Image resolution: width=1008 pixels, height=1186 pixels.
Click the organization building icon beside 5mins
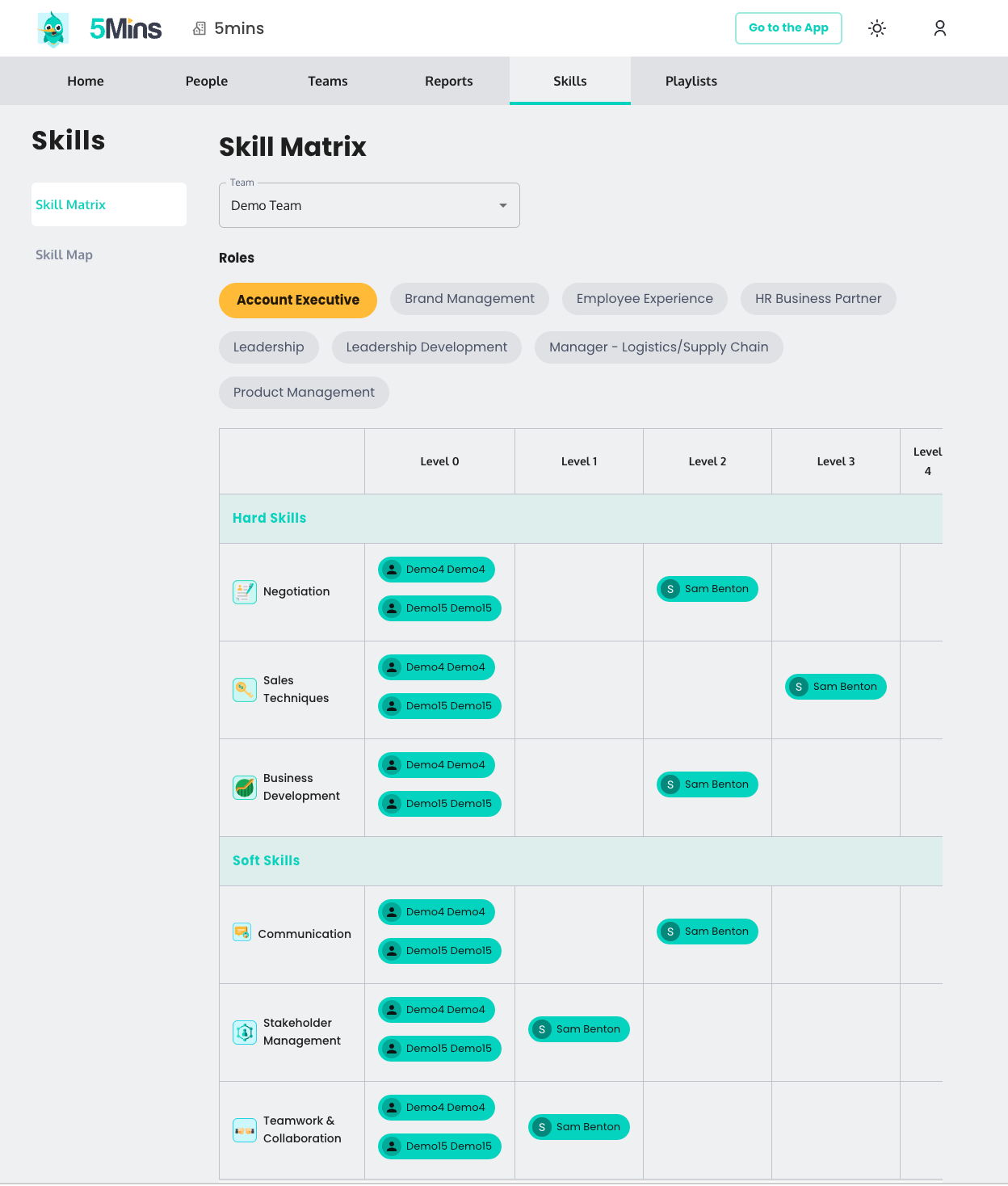pyautogui.click(x=199, y=28)
